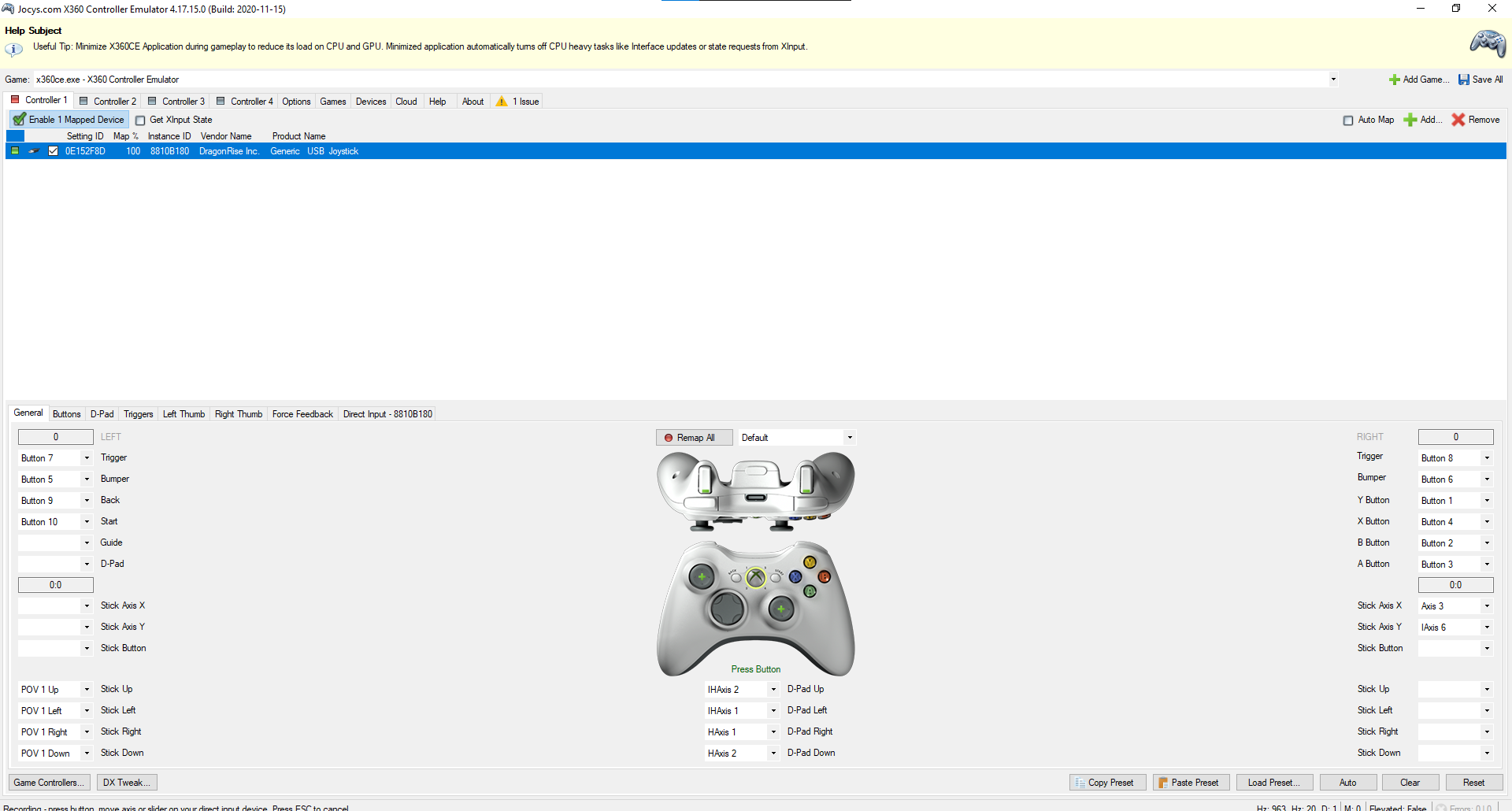Open the Game selection dropdown
Screen dimensions: 1512x811
[x=1333, y=79]
